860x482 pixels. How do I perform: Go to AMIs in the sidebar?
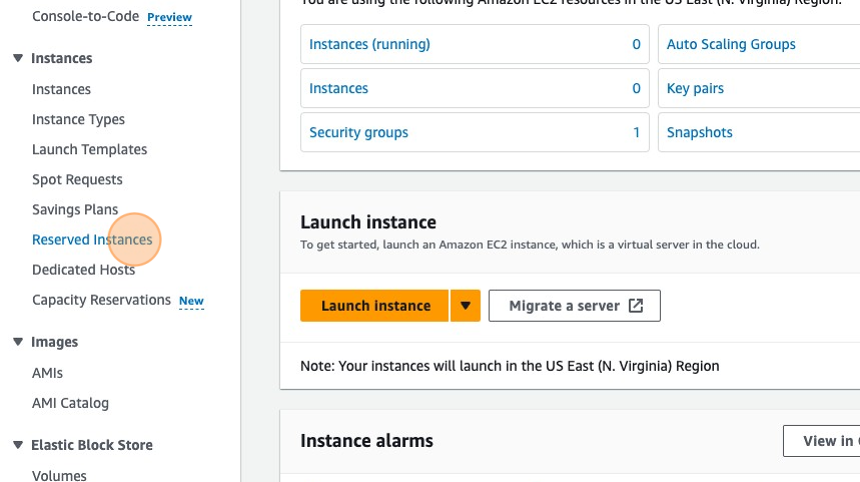(47, 373)
